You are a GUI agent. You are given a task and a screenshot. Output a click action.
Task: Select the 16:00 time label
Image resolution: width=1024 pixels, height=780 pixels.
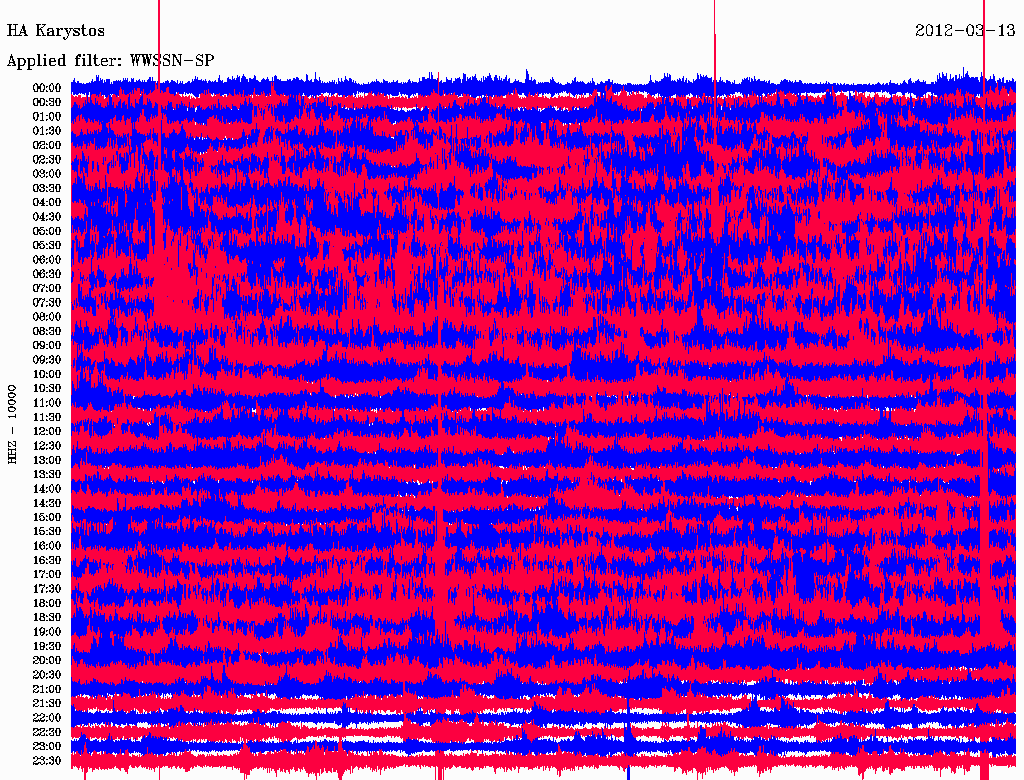tap(47, 545)
